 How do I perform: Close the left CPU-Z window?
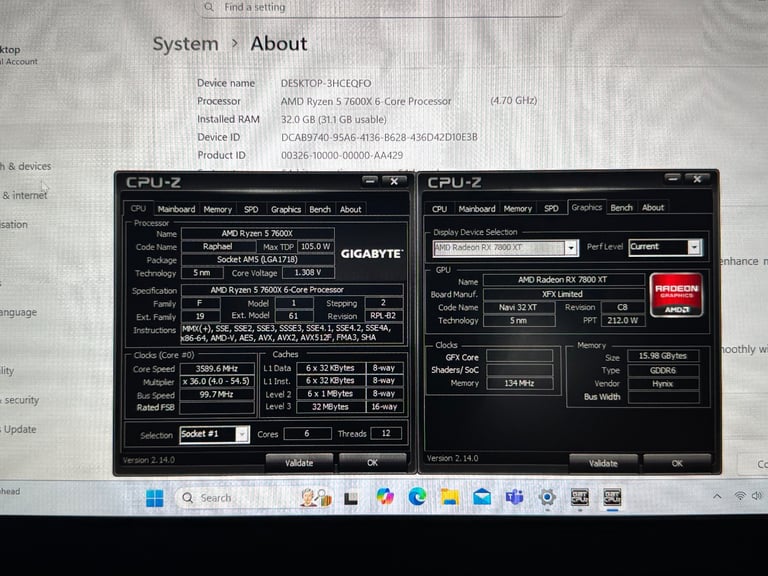click(394, 181)
